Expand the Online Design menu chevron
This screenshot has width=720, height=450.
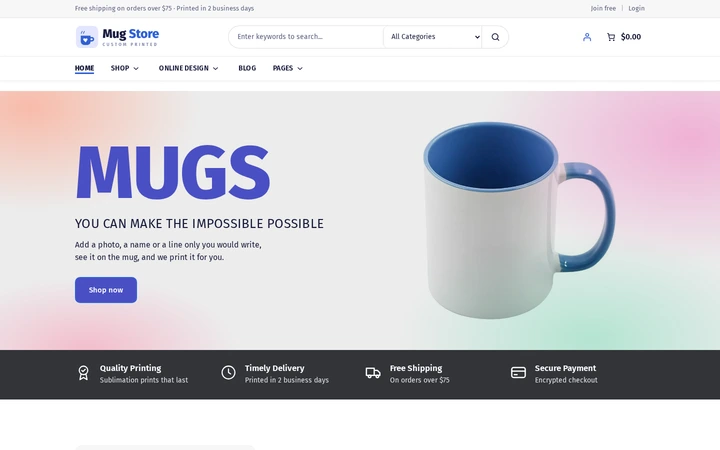coord(215,68)
